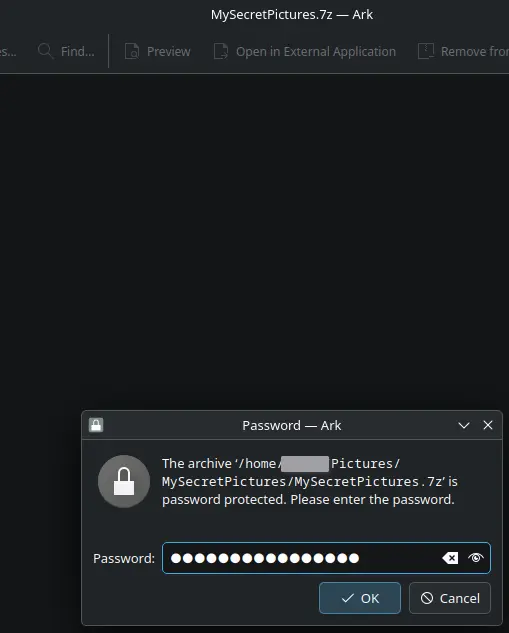Click the Remove from archive icon
Screen dimensions: 509x633
426,51
